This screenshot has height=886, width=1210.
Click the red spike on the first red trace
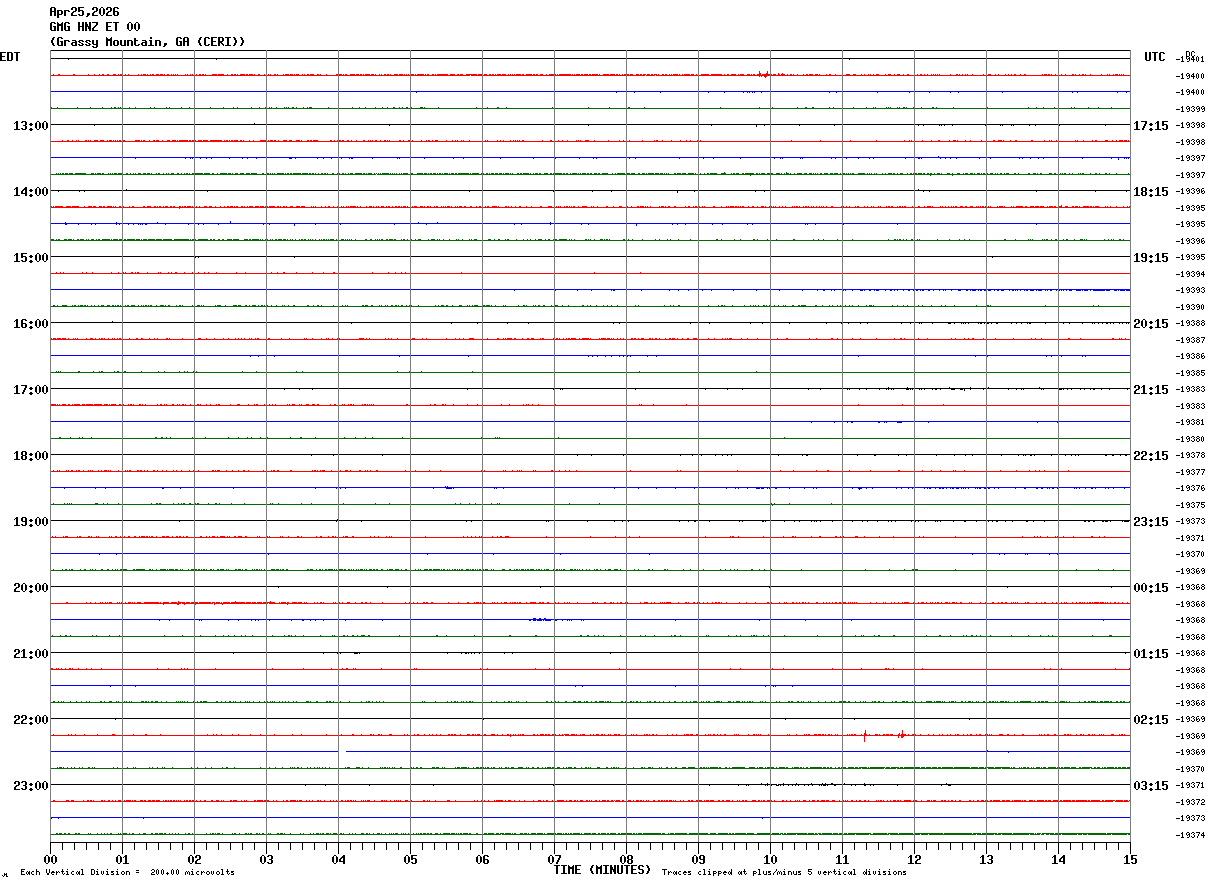coord(763,74)
